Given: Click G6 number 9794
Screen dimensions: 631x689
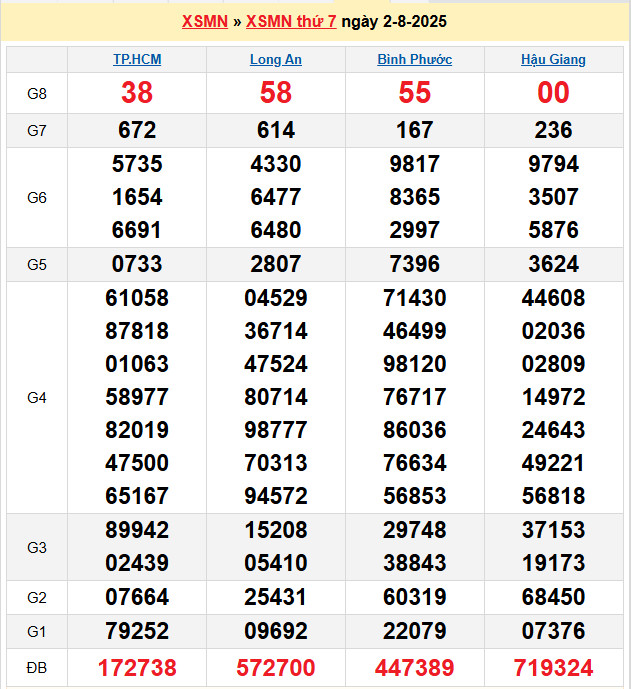Looking at the screenshot, I should 553,164.
